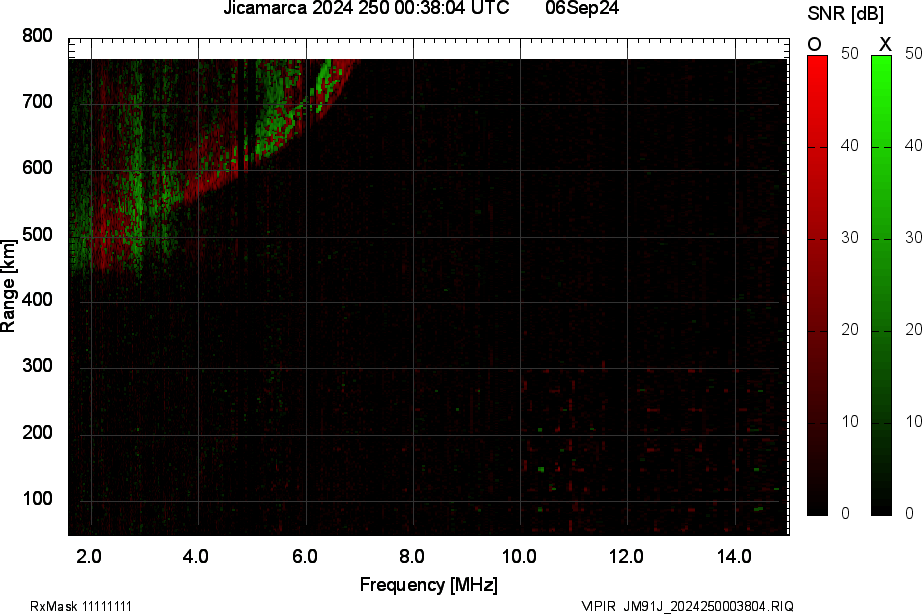Click the 10.0 frequency tick label
Viewport: 922px width, 614px height.
click(x=519, y=556)
